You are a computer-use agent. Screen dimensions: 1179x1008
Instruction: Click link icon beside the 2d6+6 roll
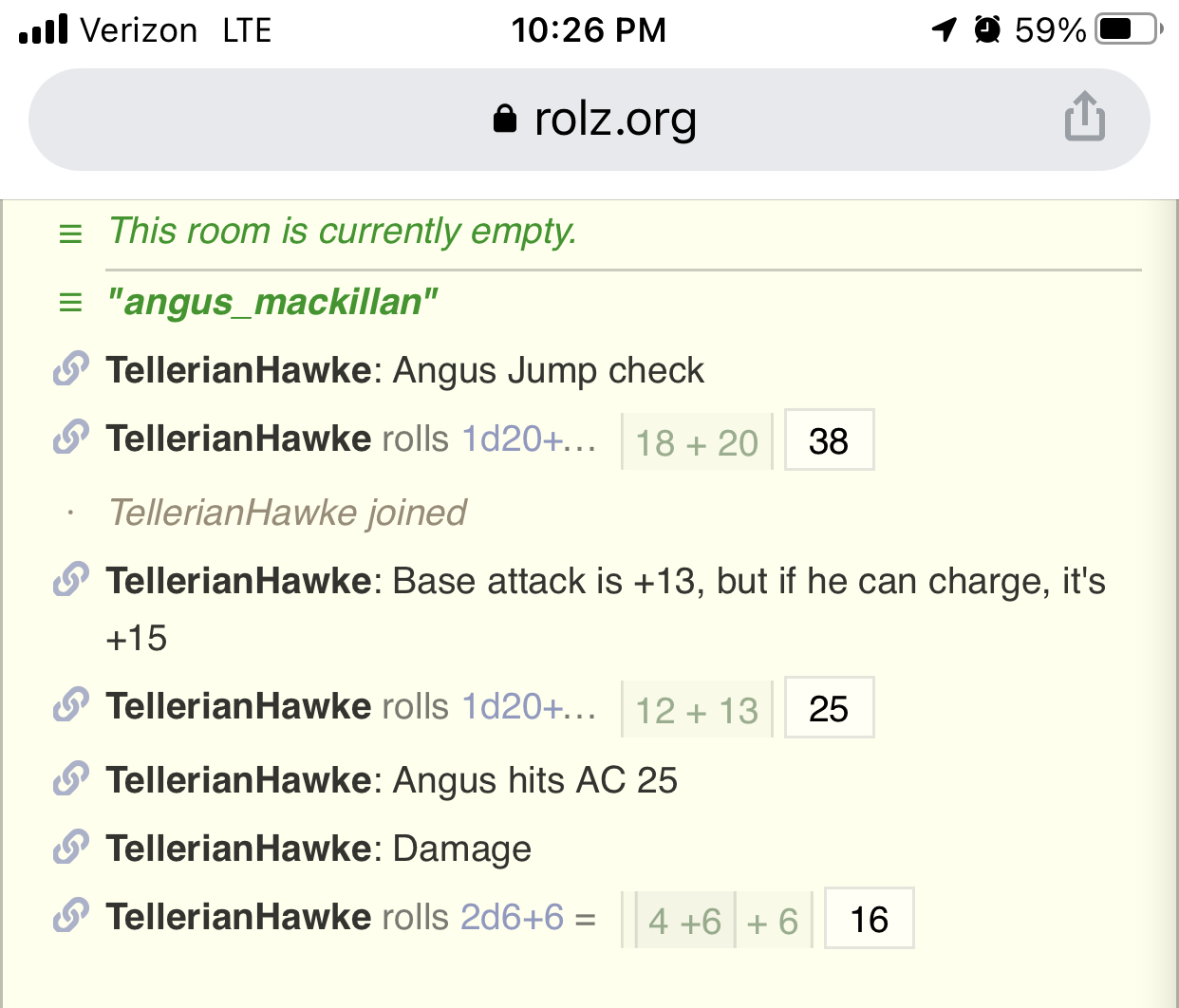71,917
